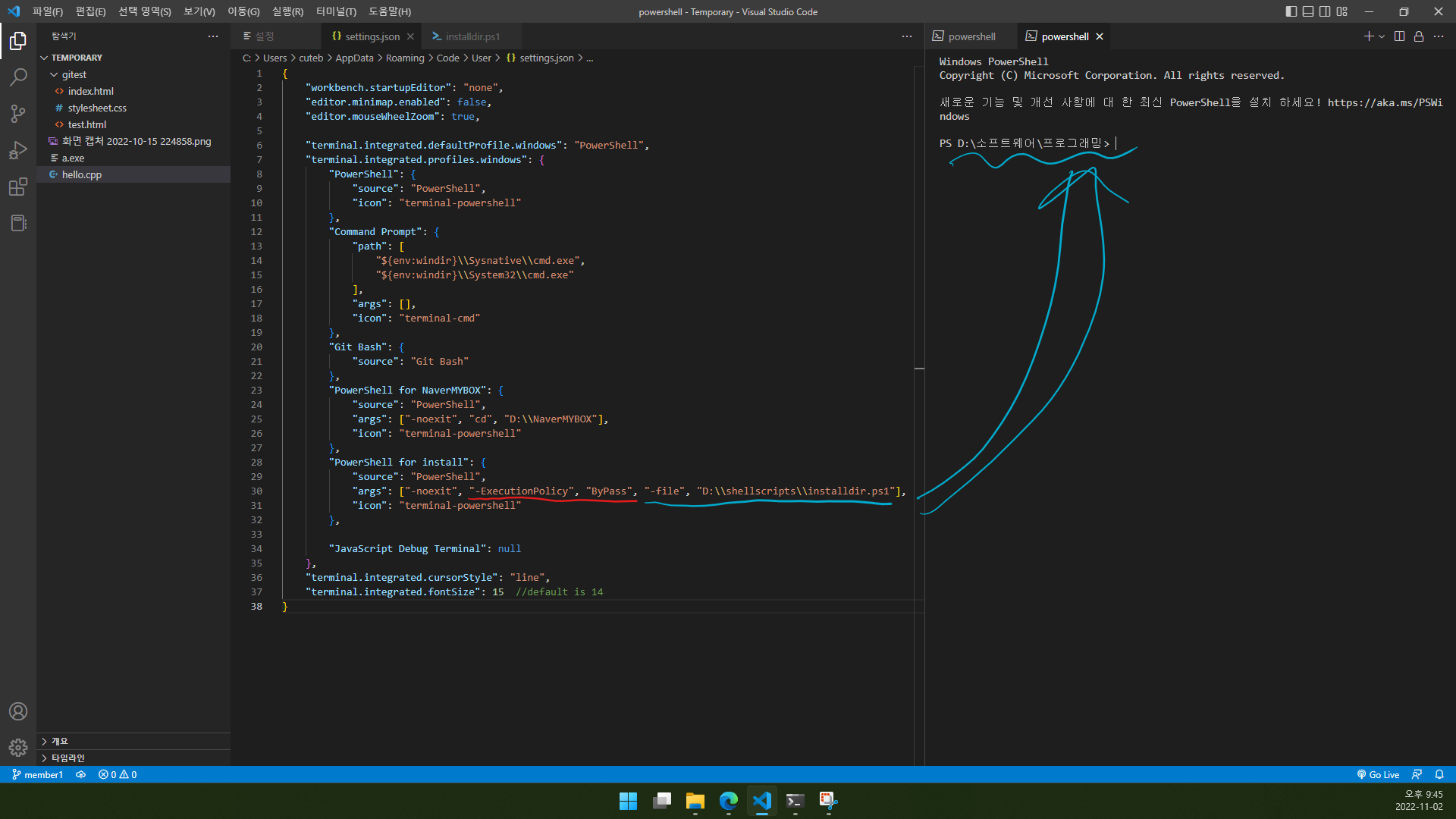
Task: Open Windows Start button on taskbar
Action: tap(628, 801)
